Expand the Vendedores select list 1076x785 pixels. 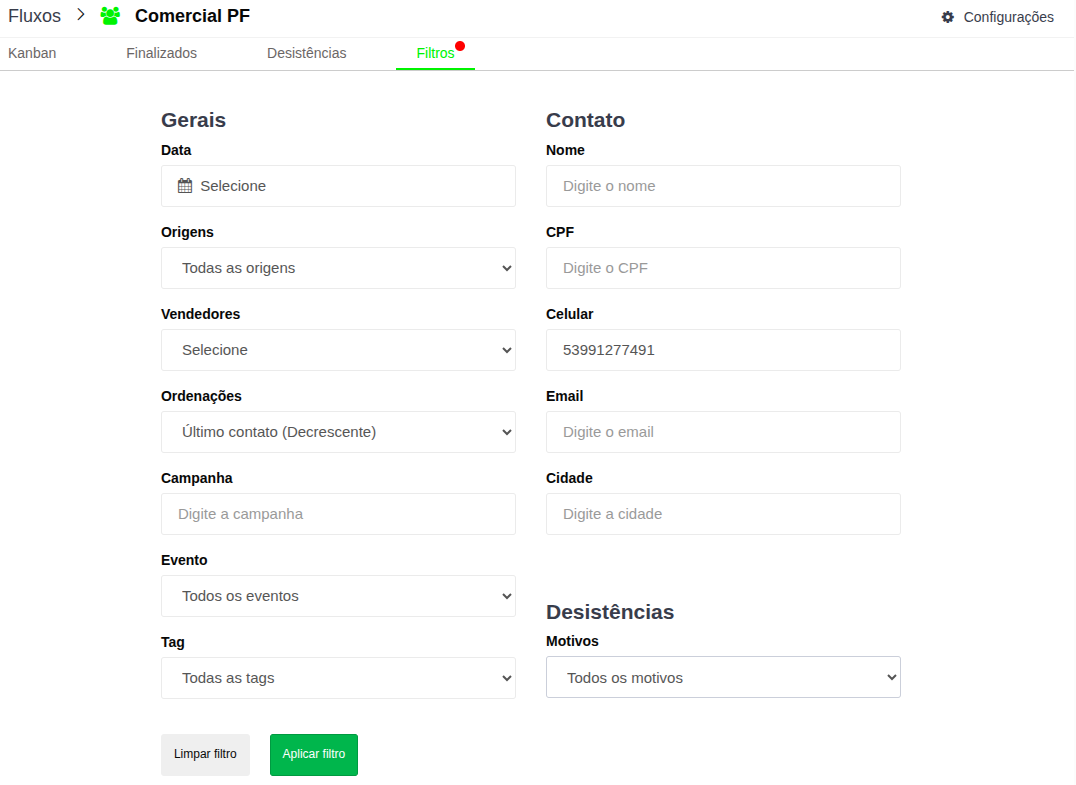(338, 350)
